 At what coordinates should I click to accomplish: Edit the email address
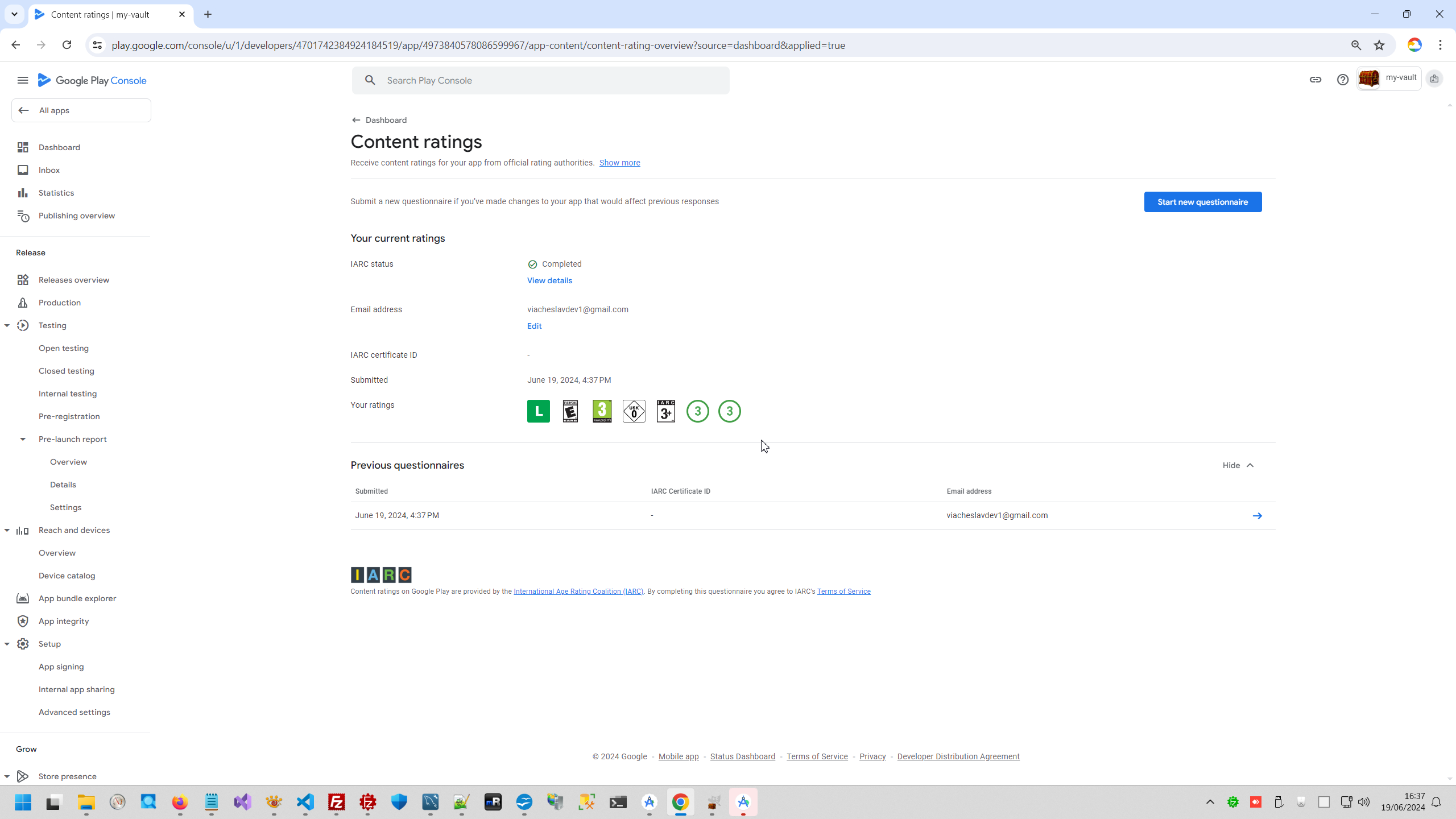point(534,326)
